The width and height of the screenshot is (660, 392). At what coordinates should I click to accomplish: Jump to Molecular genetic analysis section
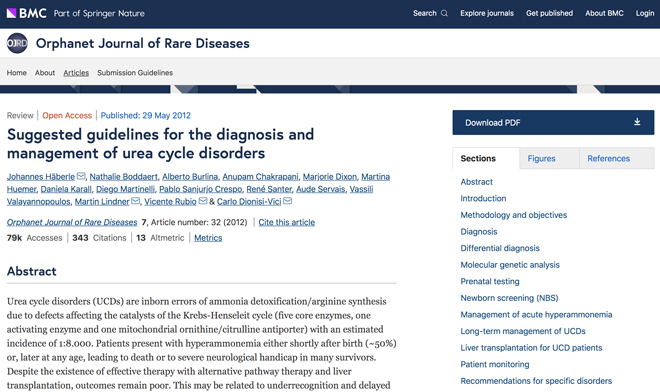[510, 265]
